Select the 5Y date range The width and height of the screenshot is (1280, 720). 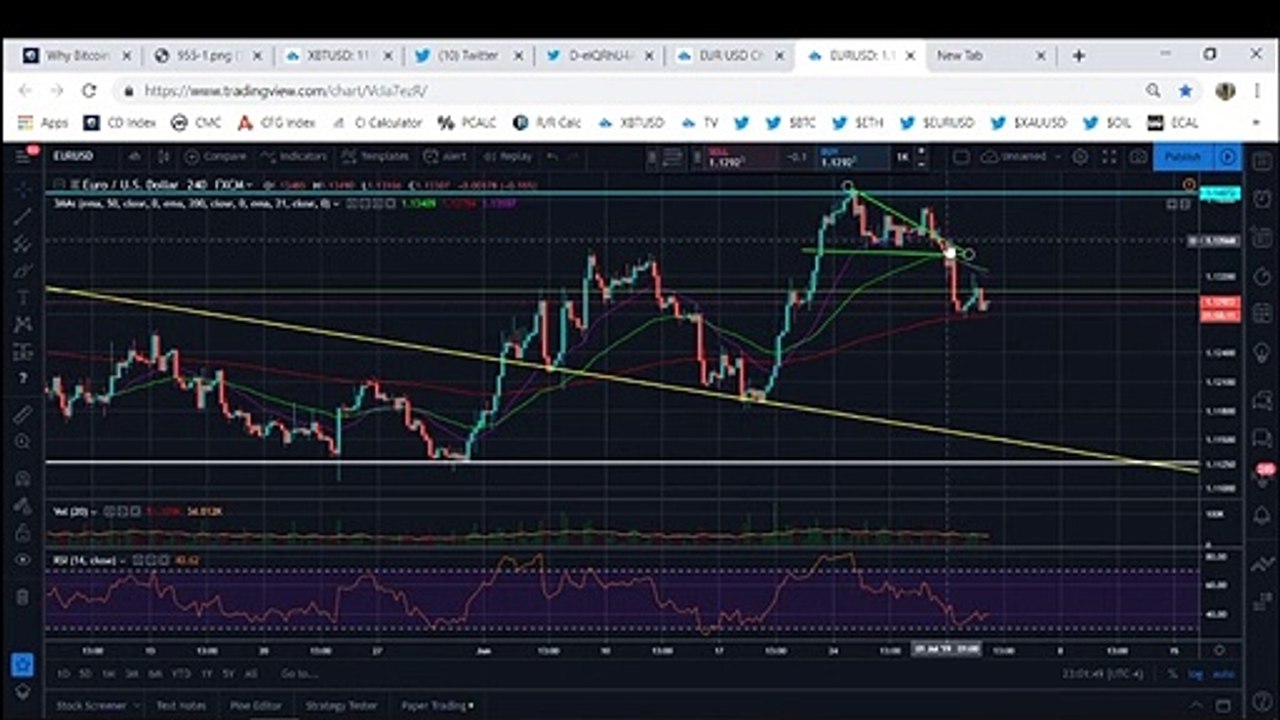[229, 674]
